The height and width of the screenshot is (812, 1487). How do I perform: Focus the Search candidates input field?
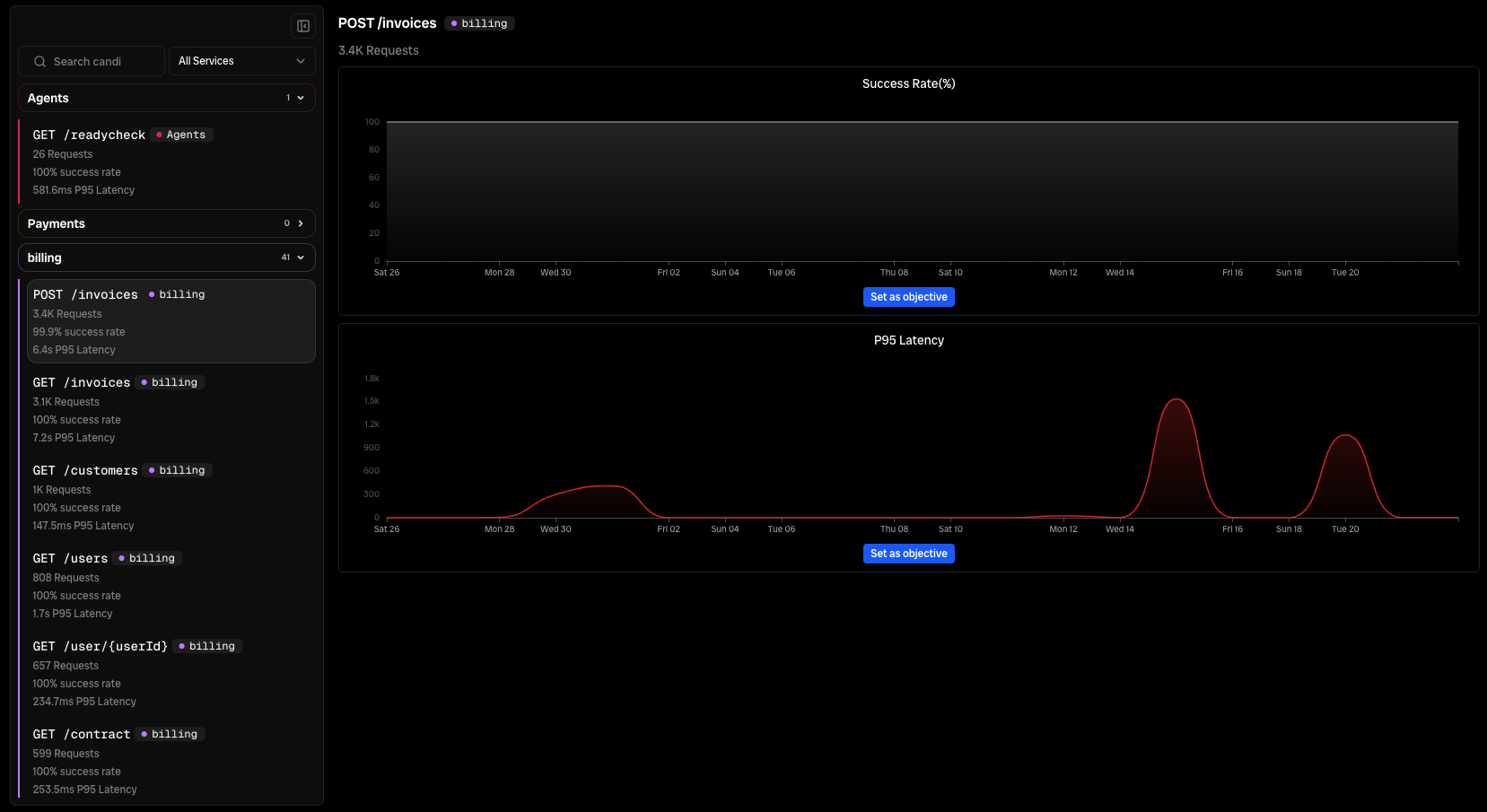pyautogui.click(x=92, y=62)
